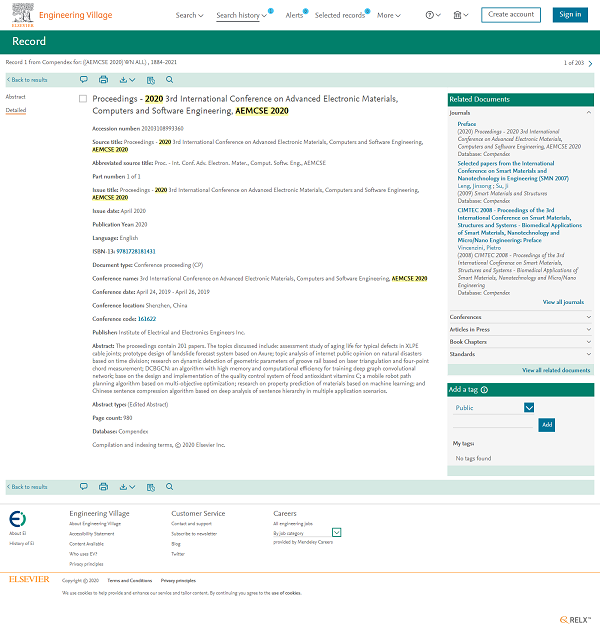Viewport: 600px width, 626px height.
Task: Go back to results at top
Action: pos(28,79)
